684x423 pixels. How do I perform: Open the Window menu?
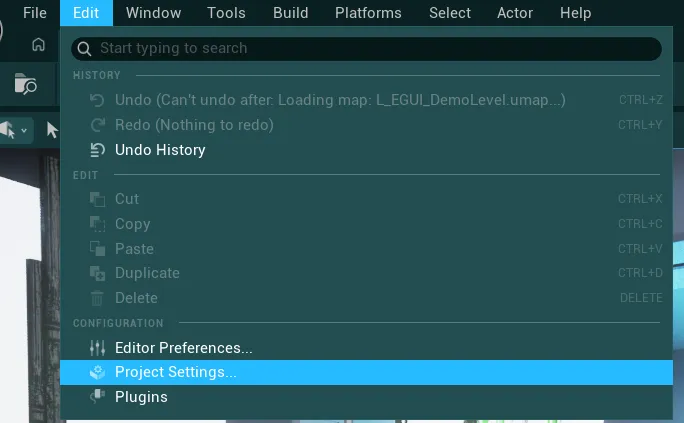[154, 13]
